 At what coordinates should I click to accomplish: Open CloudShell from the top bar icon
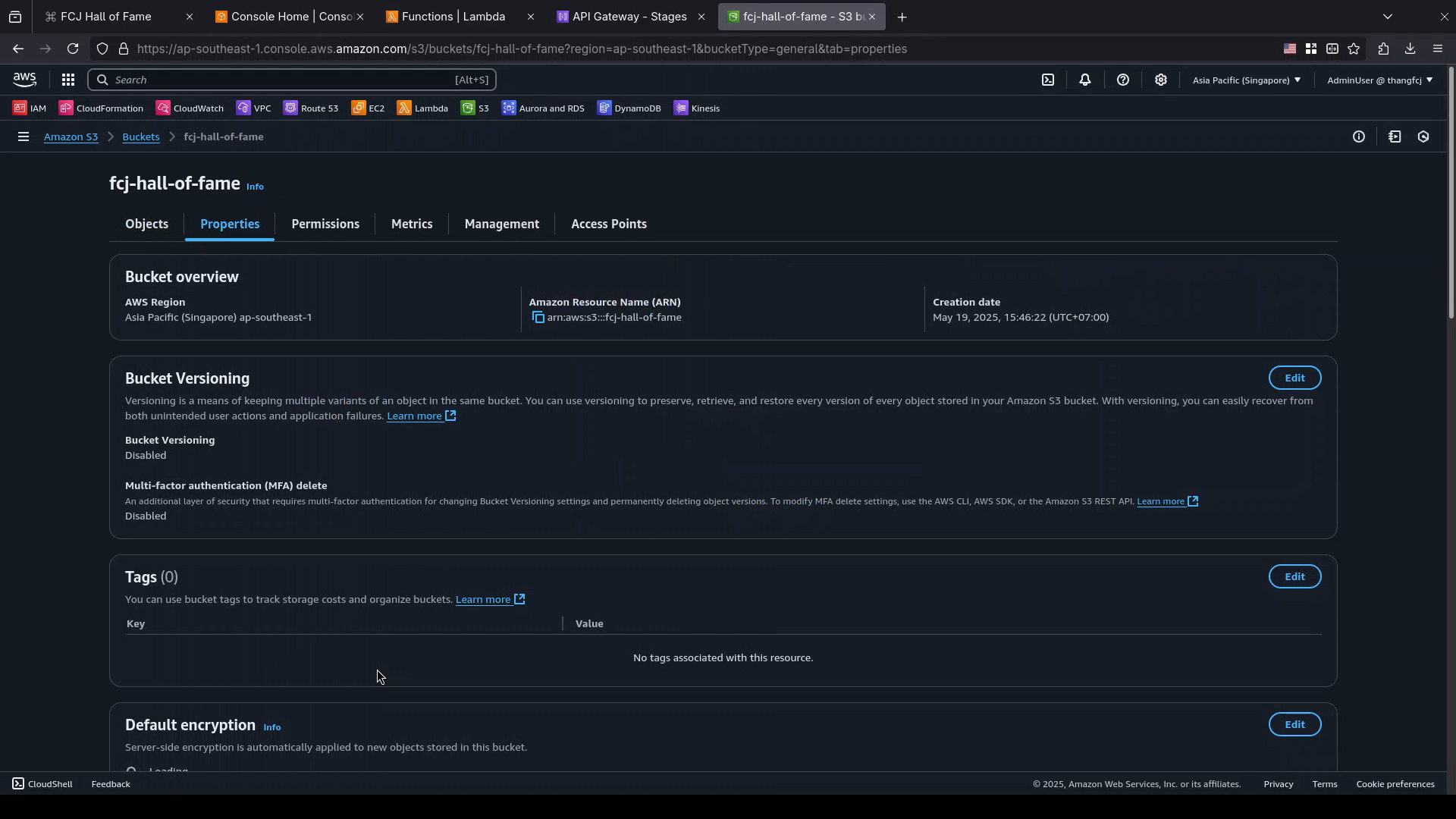point(1048,80)
